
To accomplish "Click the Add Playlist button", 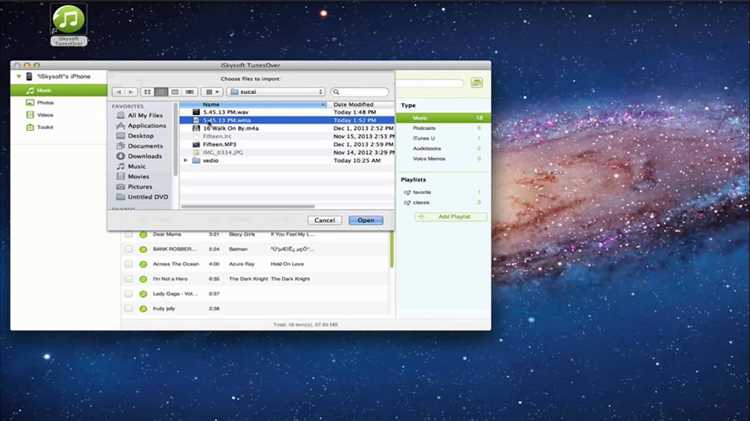I will coord(451,217).
